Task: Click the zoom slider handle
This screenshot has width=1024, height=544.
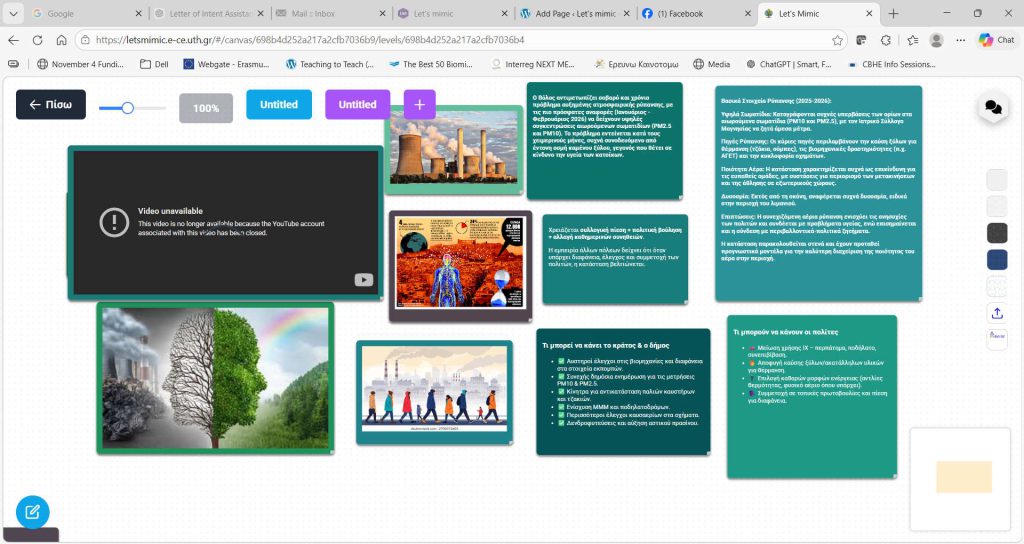Action: (127, 107)
